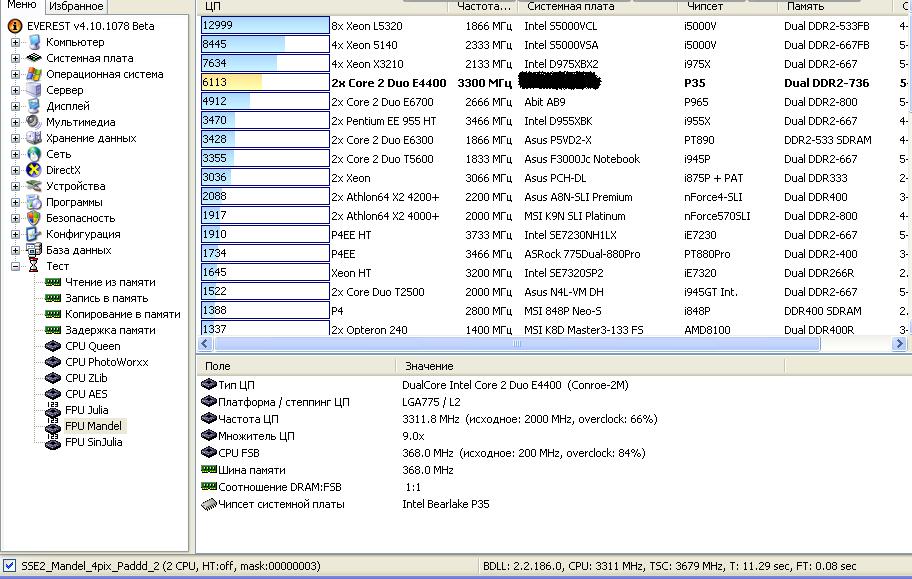The height and width of the screenshot is (579, 912).
Task: Click the EVEREST info icon in tree
Action: pos(15,26)
